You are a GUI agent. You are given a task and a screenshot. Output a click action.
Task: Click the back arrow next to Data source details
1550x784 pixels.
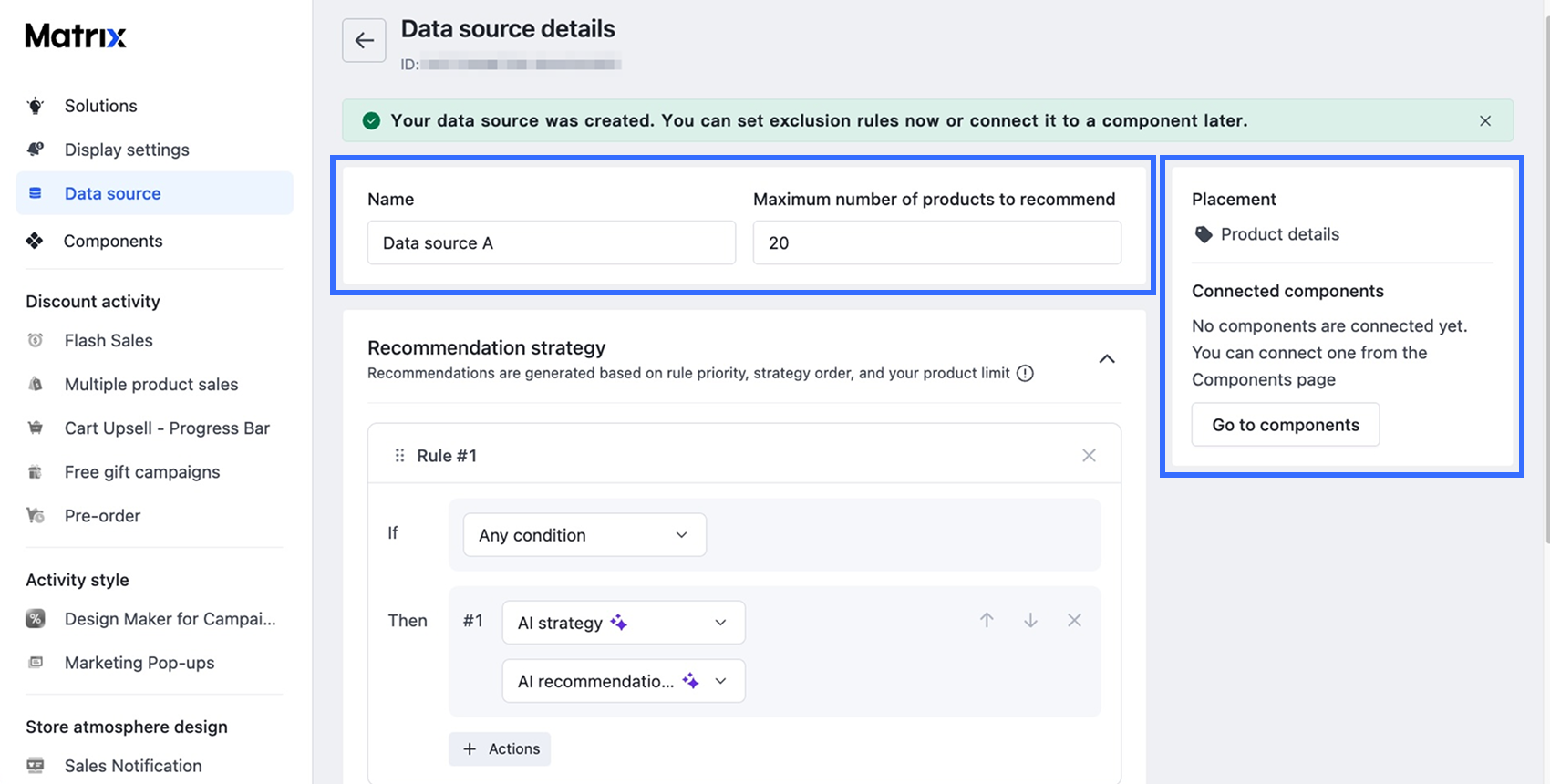[364, 40]
